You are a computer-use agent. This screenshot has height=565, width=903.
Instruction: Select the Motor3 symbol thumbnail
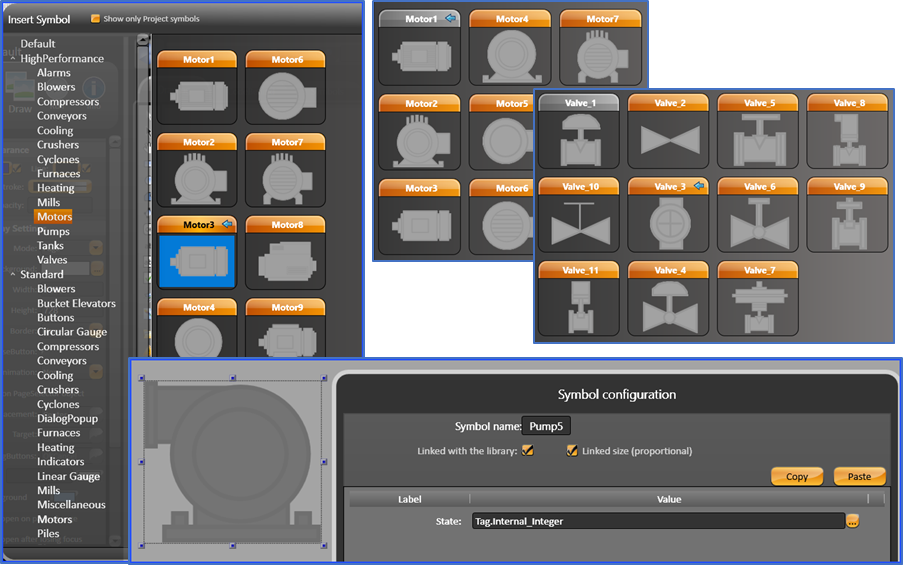coord(196,261)
